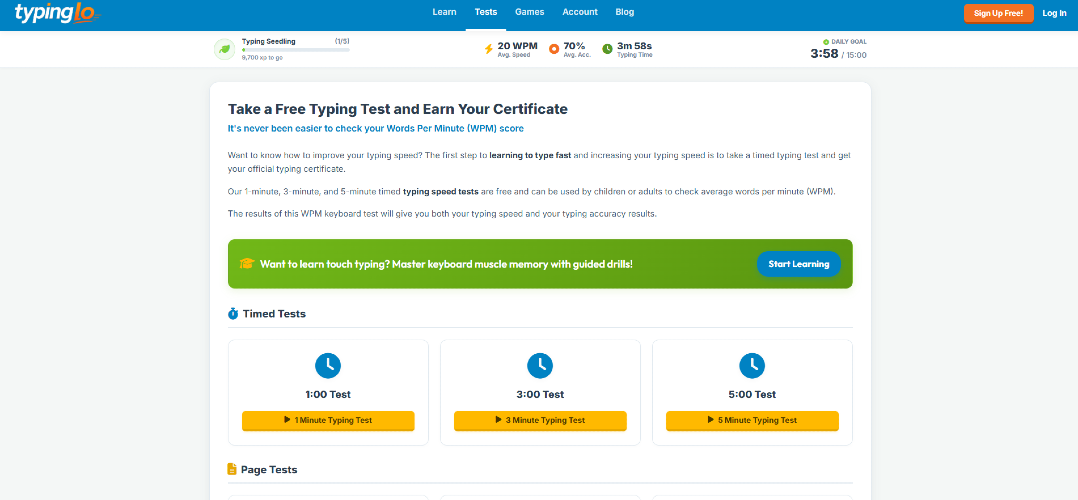
Task: Click the main heading about earning certificate
Action: (x=397, y=109)
